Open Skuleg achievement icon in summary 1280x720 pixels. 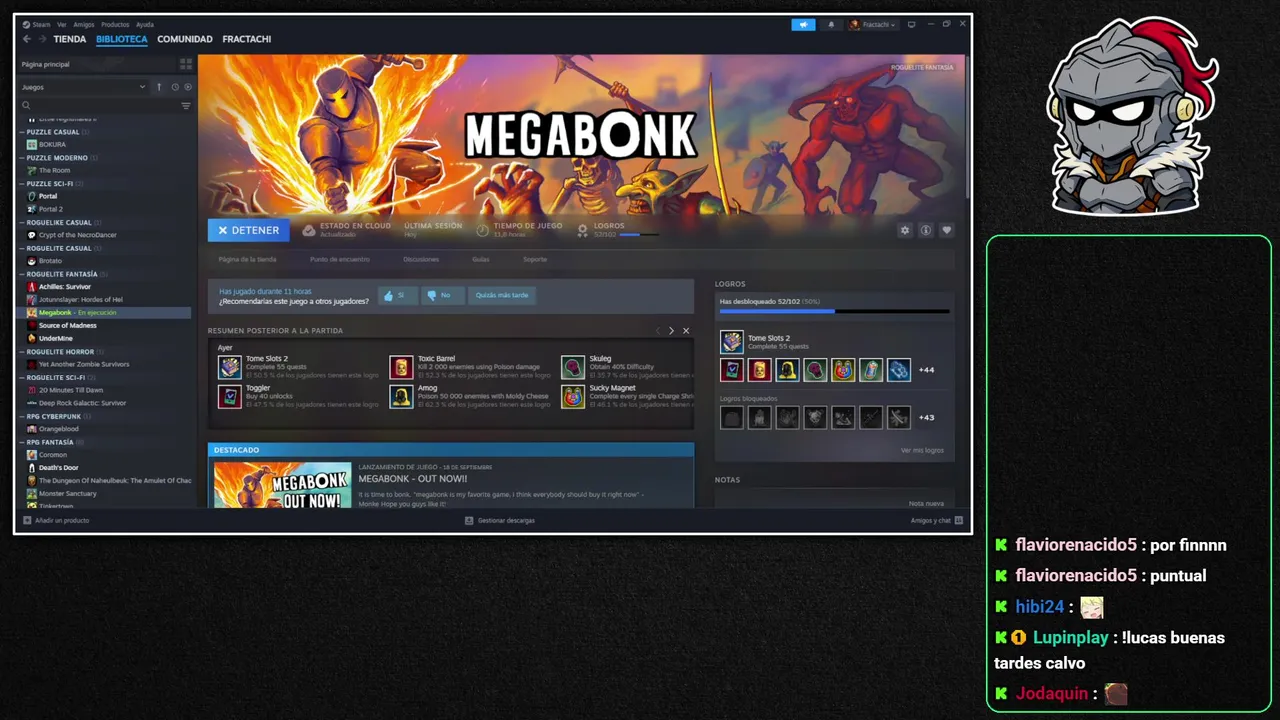point(572,367)
